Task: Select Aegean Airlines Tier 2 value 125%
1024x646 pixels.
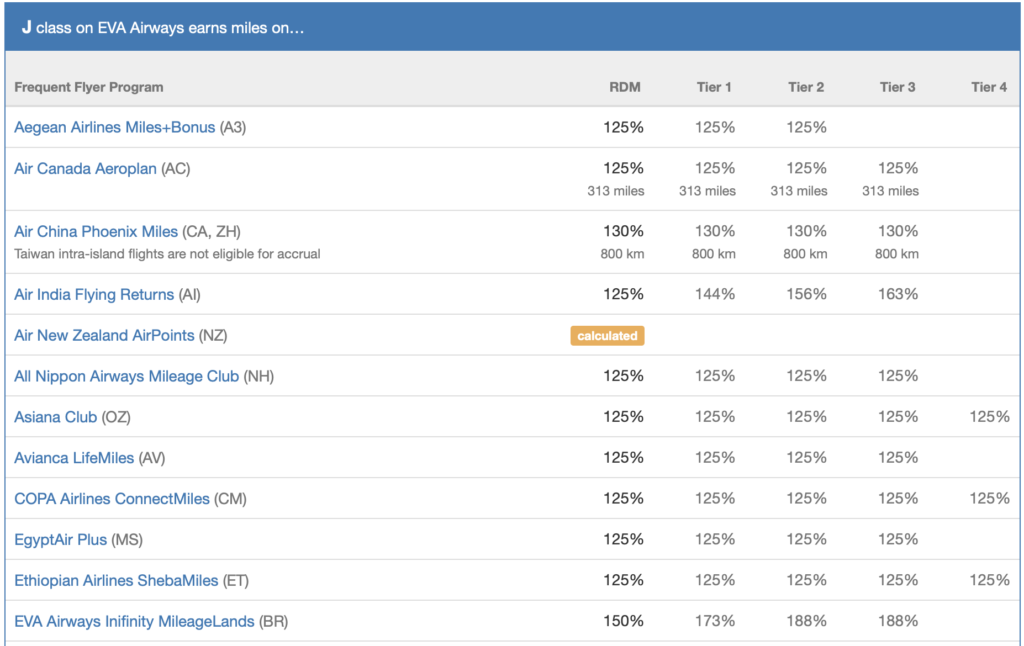Action: (x=806, y=127)
